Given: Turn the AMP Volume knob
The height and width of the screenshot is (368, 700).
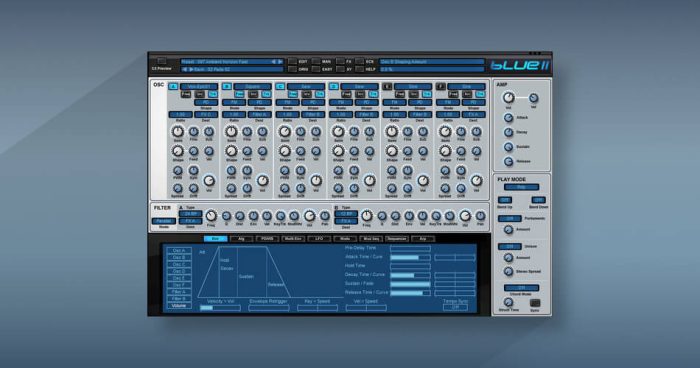Looking at the screenshot, I should [x=508, y=97].
